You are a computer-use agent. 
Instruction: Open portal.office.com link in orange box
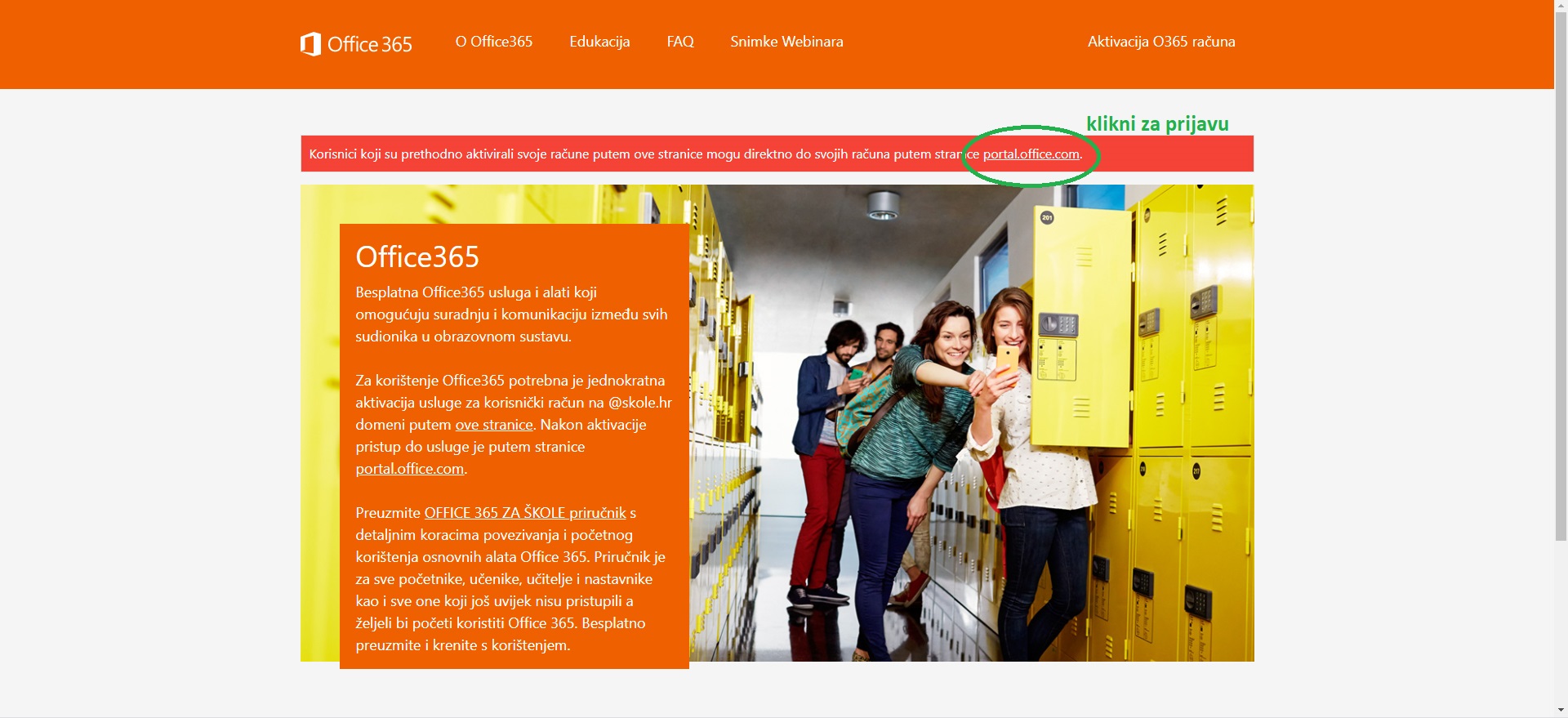(x=410, y=469)
